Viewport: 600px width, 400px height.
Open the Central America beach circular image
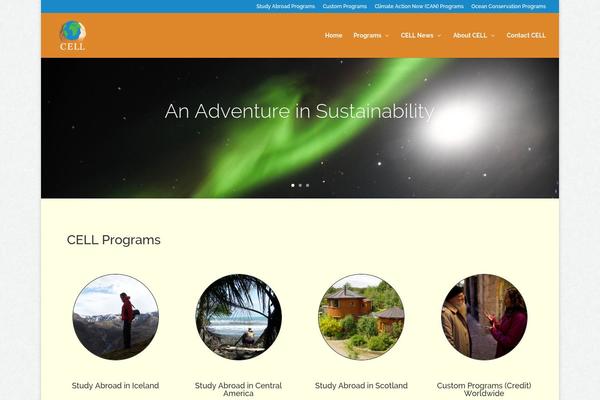[238, 317]
